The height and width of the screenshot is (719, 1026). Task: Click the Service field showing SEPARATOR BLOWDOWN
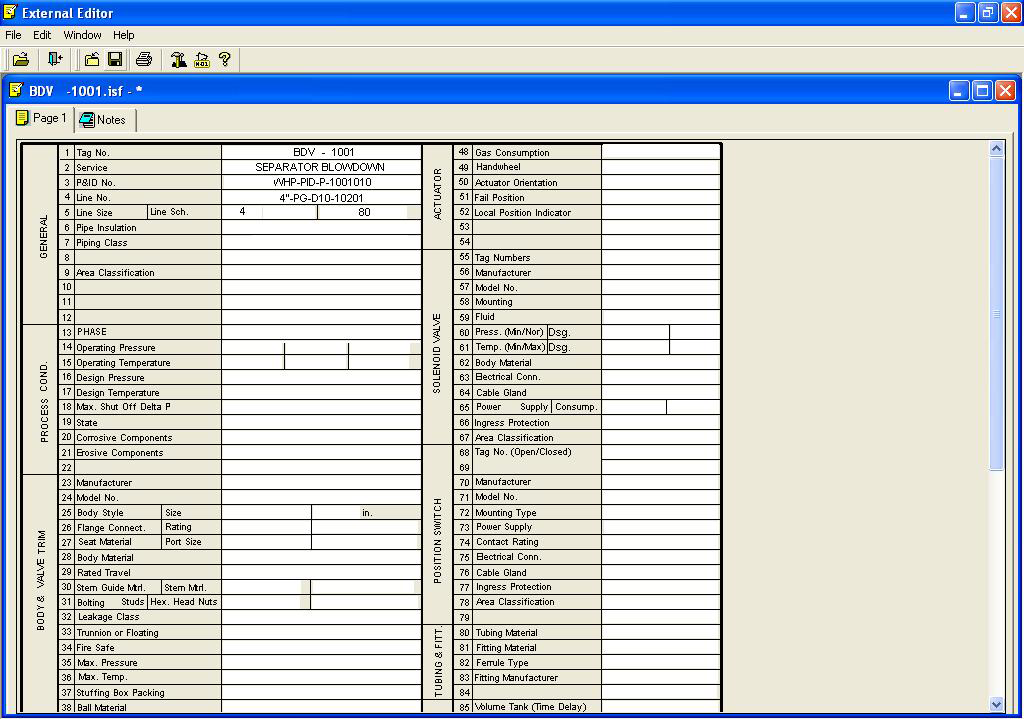click(x=322, y=167)
